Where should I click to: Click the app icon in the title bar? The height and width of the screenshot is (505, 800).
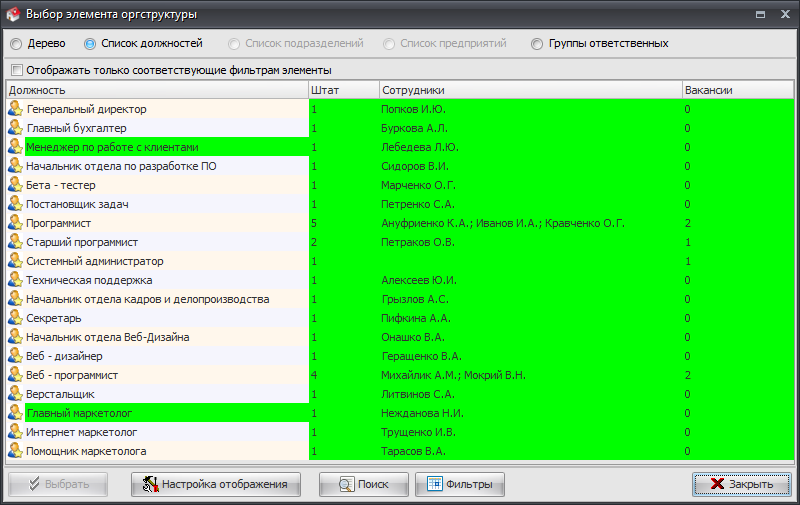14,14
